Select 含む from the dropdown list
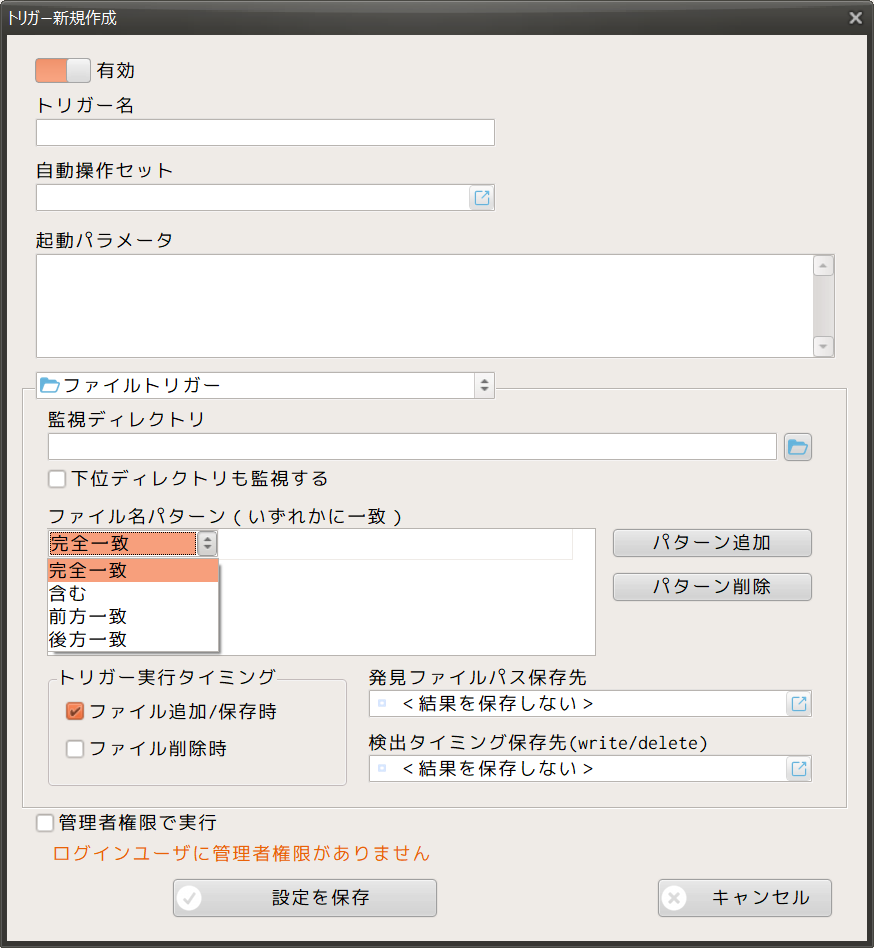Screen dimensions: 874x948 pos(68,594)
